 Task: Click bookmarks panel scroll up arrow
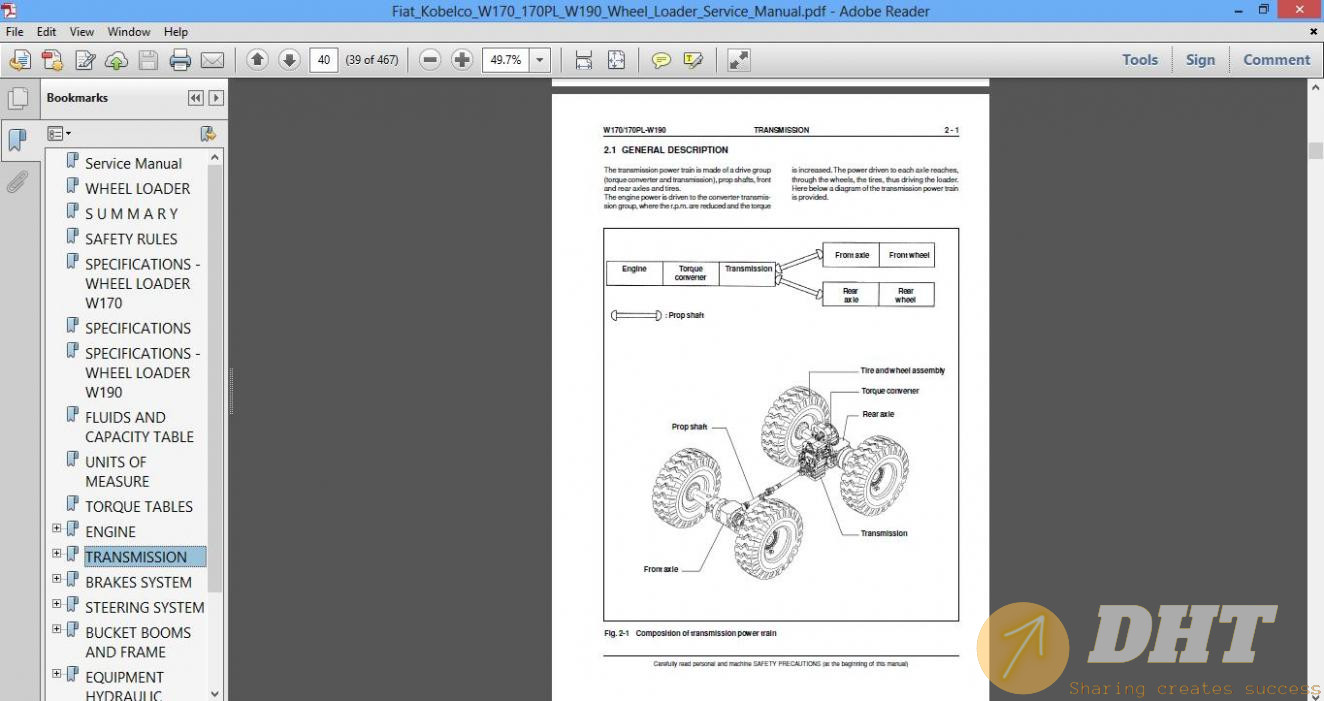click(x=215, y=158)
